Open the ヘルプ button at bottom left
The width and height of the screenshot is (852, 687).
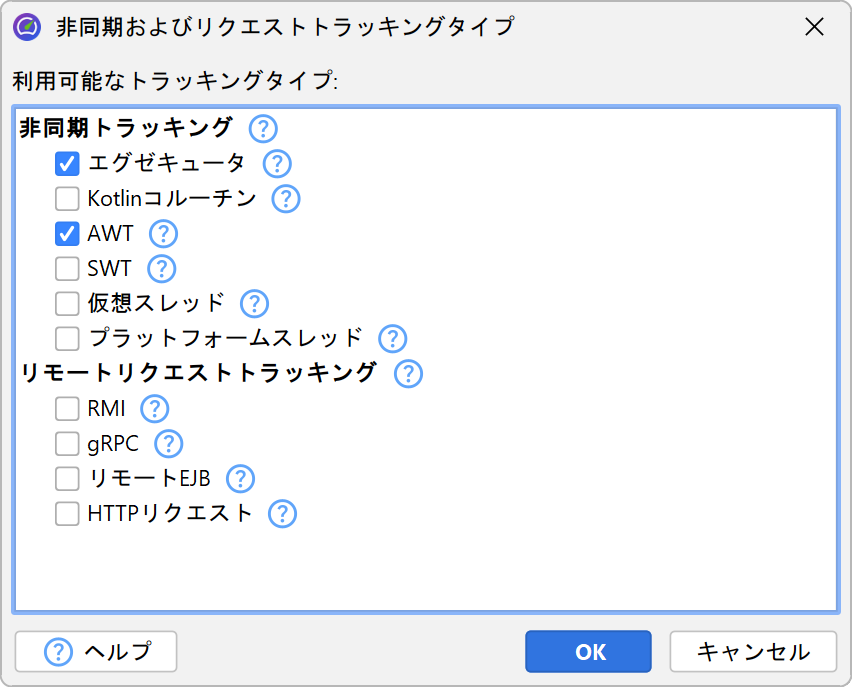click(96, 652)
